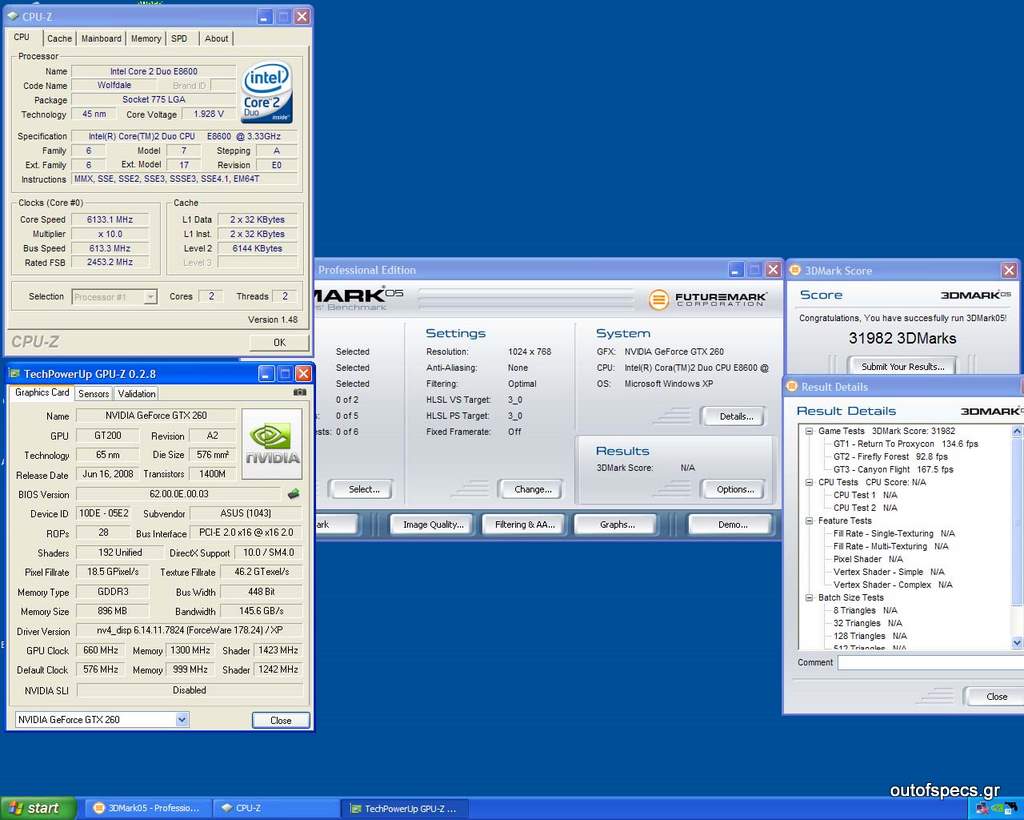Click the BIOS save chip icon in GPU-Z
Viewport: 1024px width, 820px height.
(x=294, y=494)
